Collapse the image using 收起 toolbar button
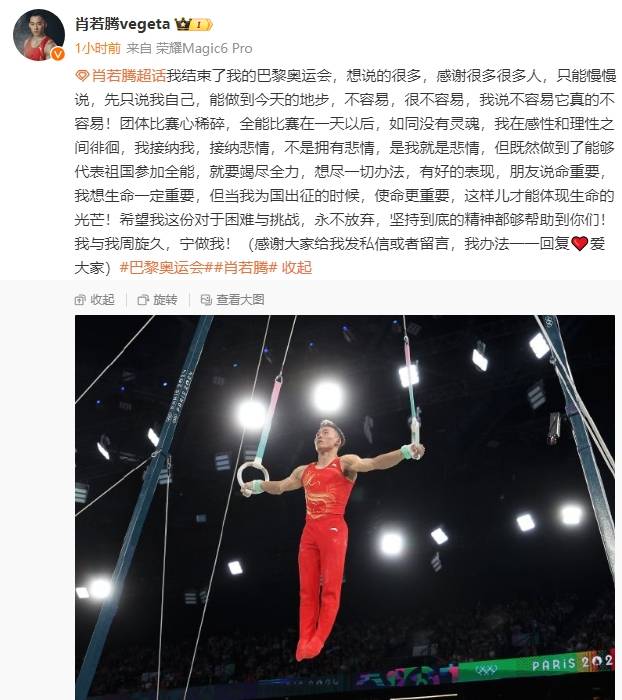Viewport: 622px width, 700px height. (x=95, y=300)
